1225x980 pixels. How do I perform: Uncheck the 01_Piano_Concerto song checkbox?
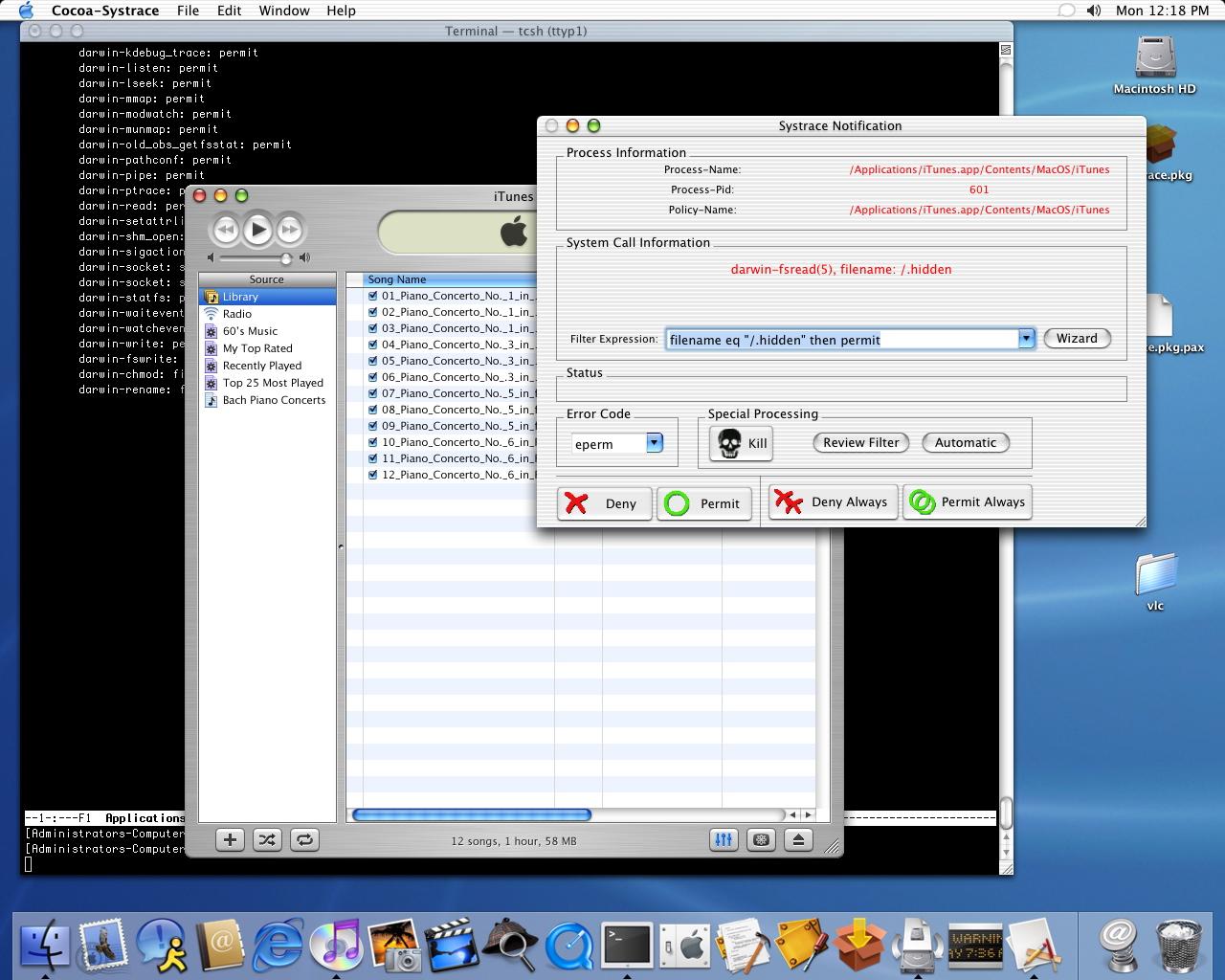(373, 297)
